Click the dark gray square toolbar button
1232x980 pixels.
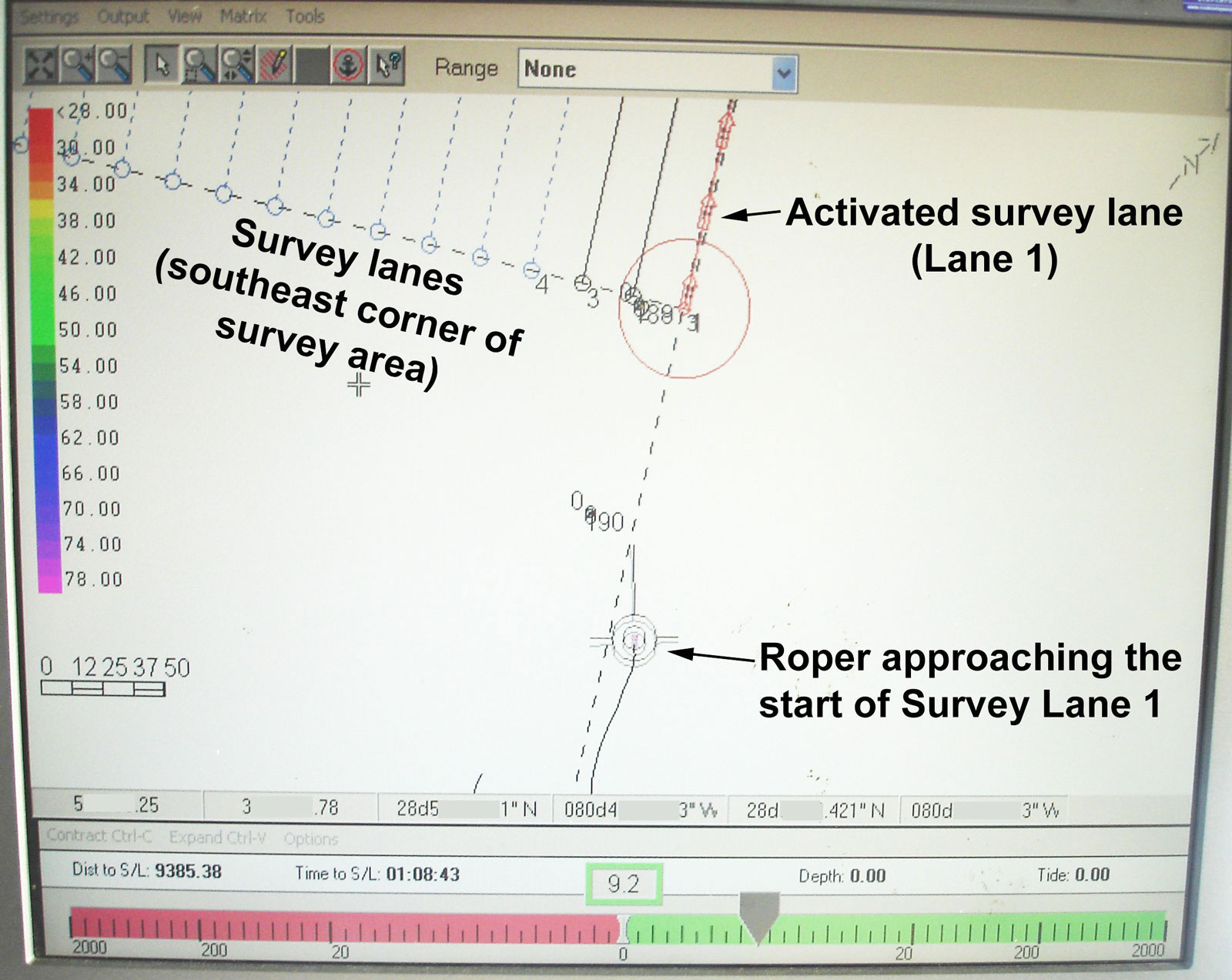[312, 65]
